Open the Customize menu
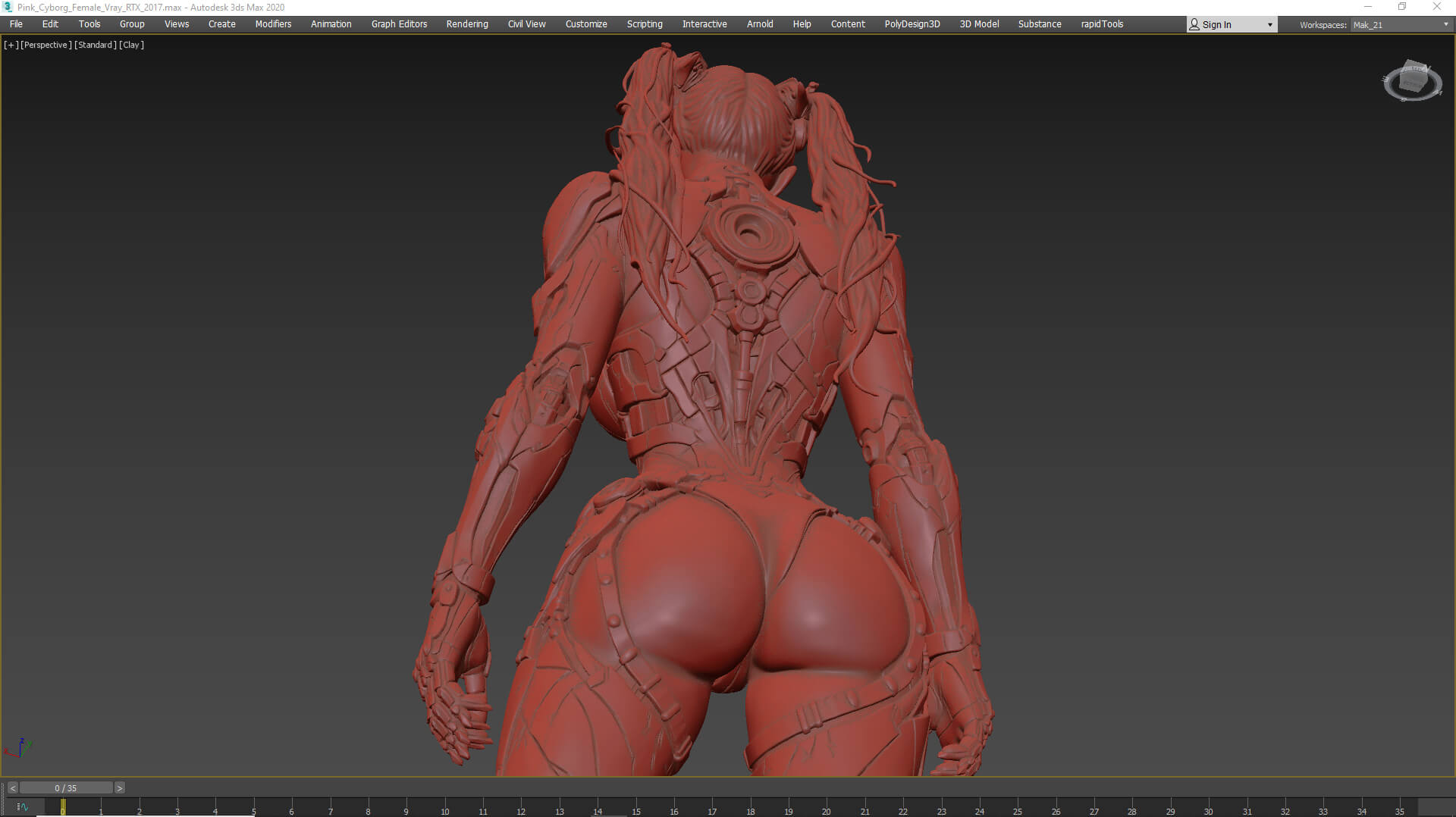This screenshot has height=817, width=1456. (x=586, y=24)
